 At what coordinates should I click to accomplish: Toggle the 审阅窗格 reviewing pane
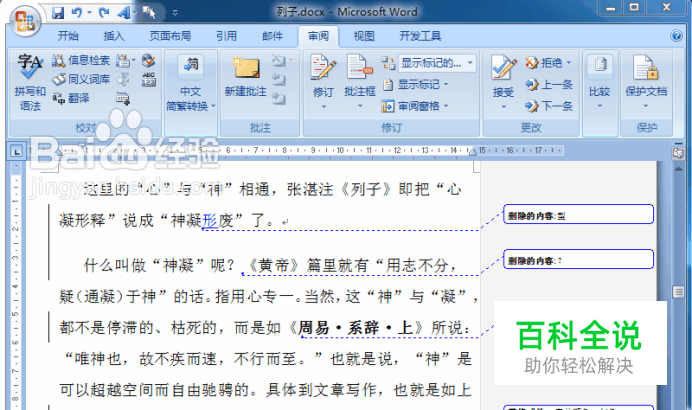coord(410,106)
